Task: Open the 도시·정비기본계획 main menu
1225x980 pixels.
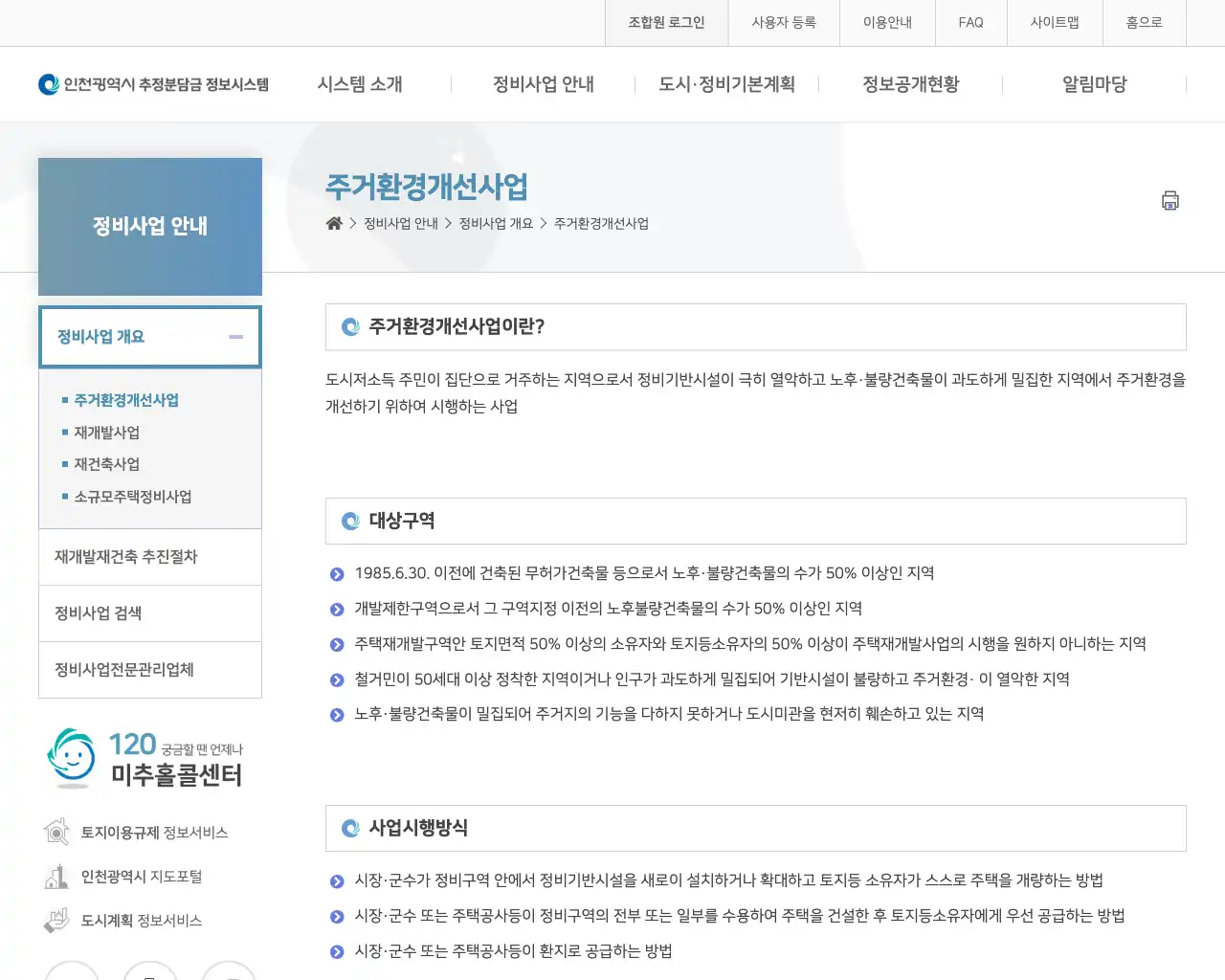Action: [x=727, y=84]
